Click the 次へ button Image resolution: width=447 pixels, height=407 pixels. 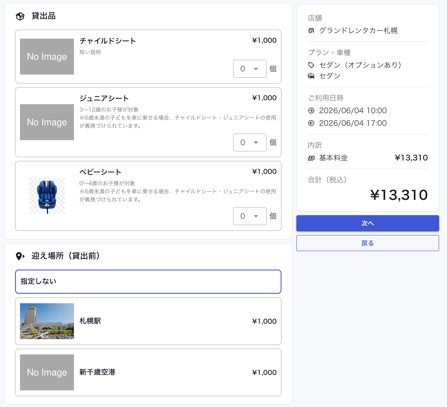point(367,223)
